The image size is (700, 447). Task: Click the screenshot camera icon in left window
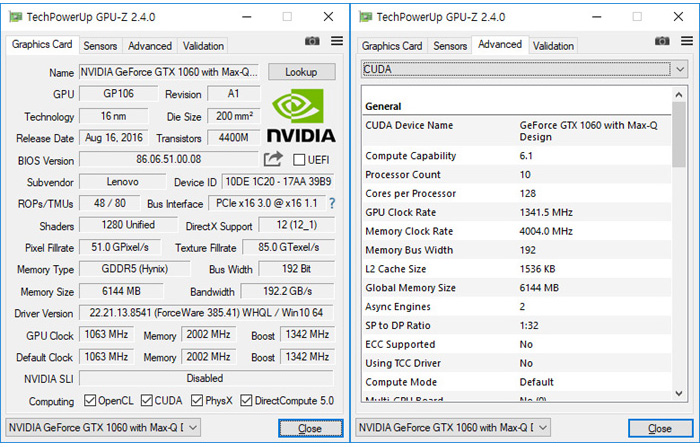point(312,41)
